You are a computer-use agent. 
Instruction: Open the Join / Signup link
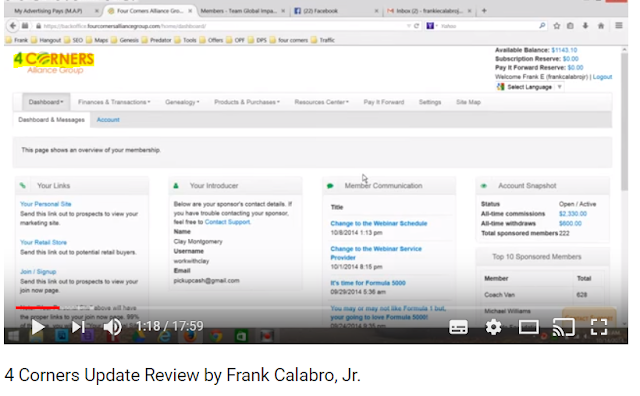pos(38,271)
